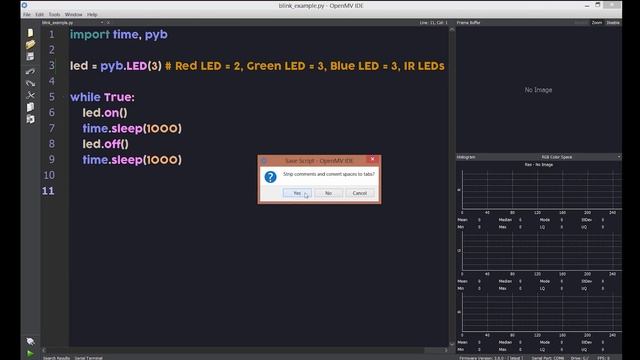Click the blue question mark dialog icon
The height and width of the screenshot is (360, 640).
tap(270, 177)
